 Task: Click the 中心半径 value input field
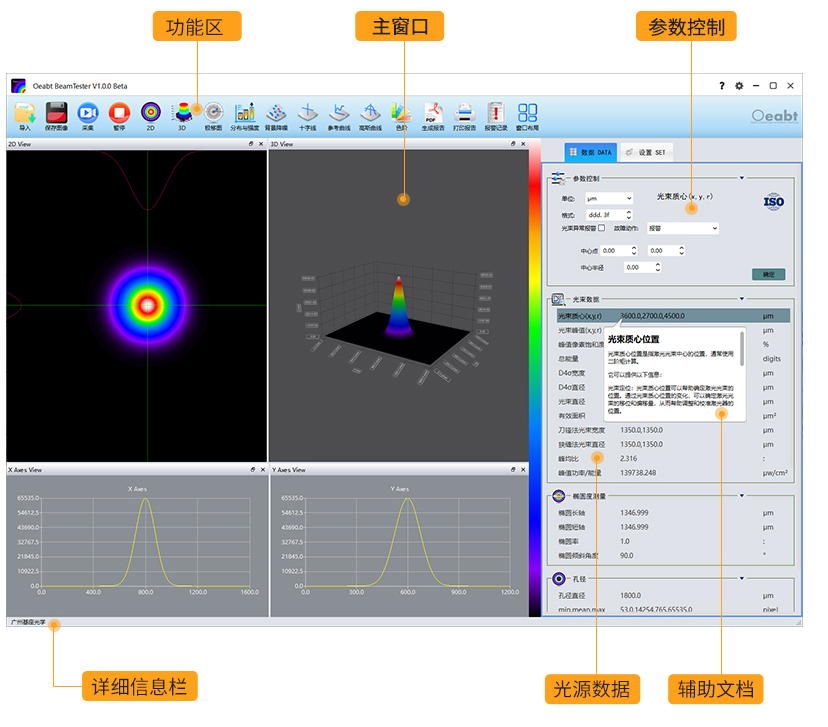639,268
